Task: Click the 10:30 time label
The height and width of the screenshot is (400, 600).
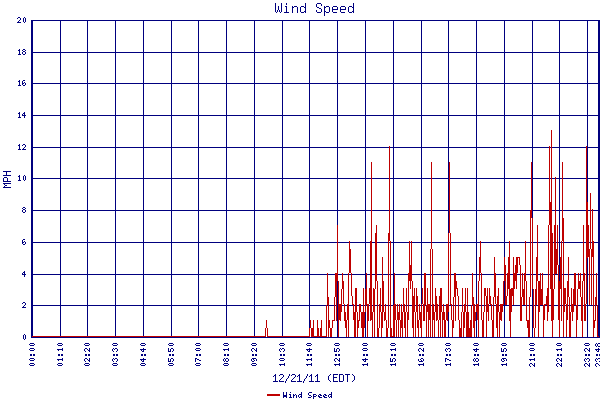Action: click(282, 354)
